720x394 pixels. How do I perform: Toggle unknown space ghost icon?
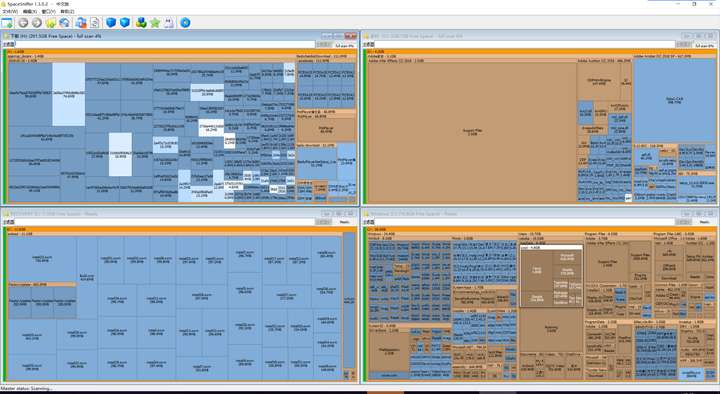tap(169, 23)
